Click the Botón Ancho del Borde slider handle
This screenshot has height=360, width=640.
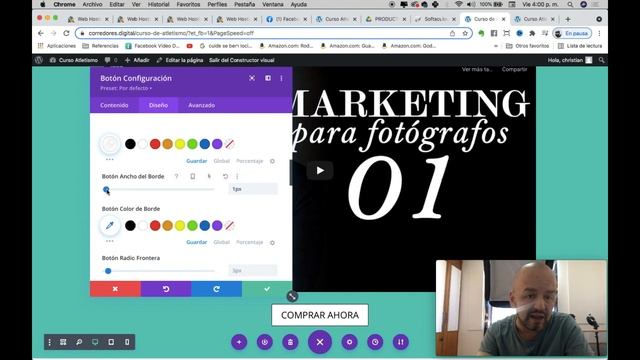(x=106, y=189)
